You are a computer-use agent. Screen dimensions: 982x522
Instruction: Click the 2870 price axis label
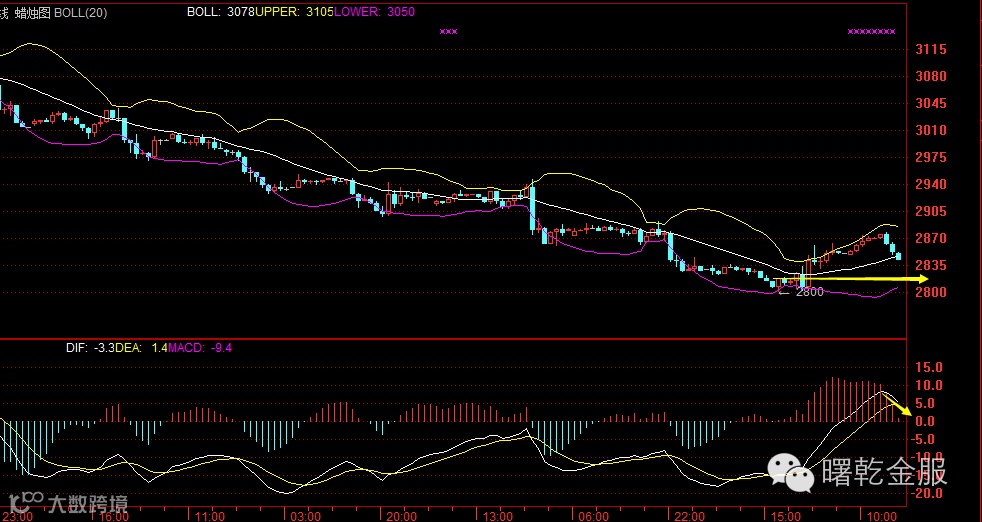pos(931,238)
